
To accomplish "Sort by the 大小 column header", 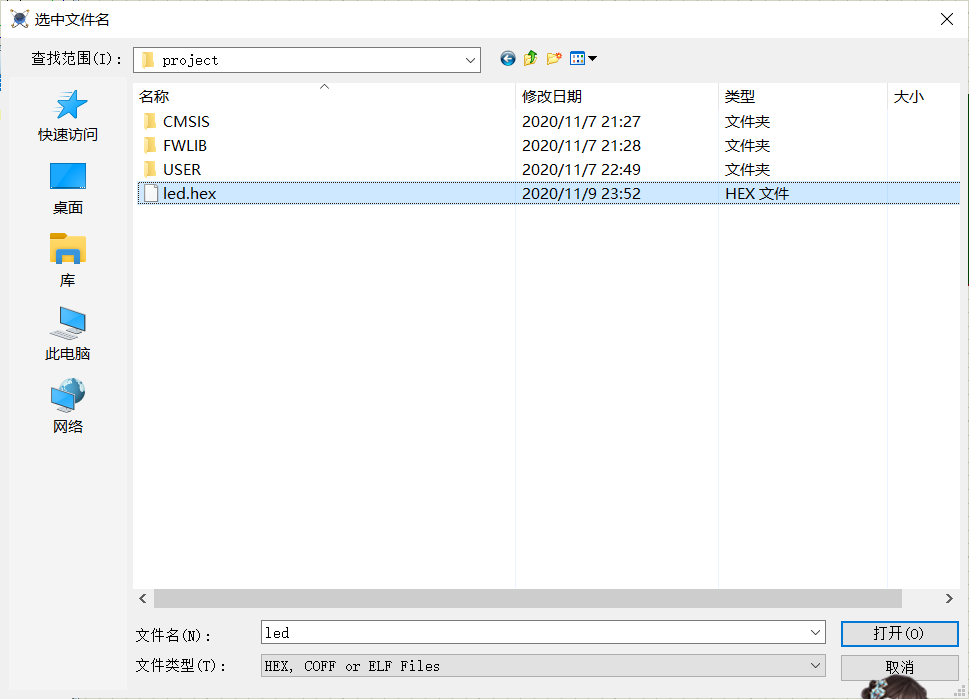I will click(923, 96).
